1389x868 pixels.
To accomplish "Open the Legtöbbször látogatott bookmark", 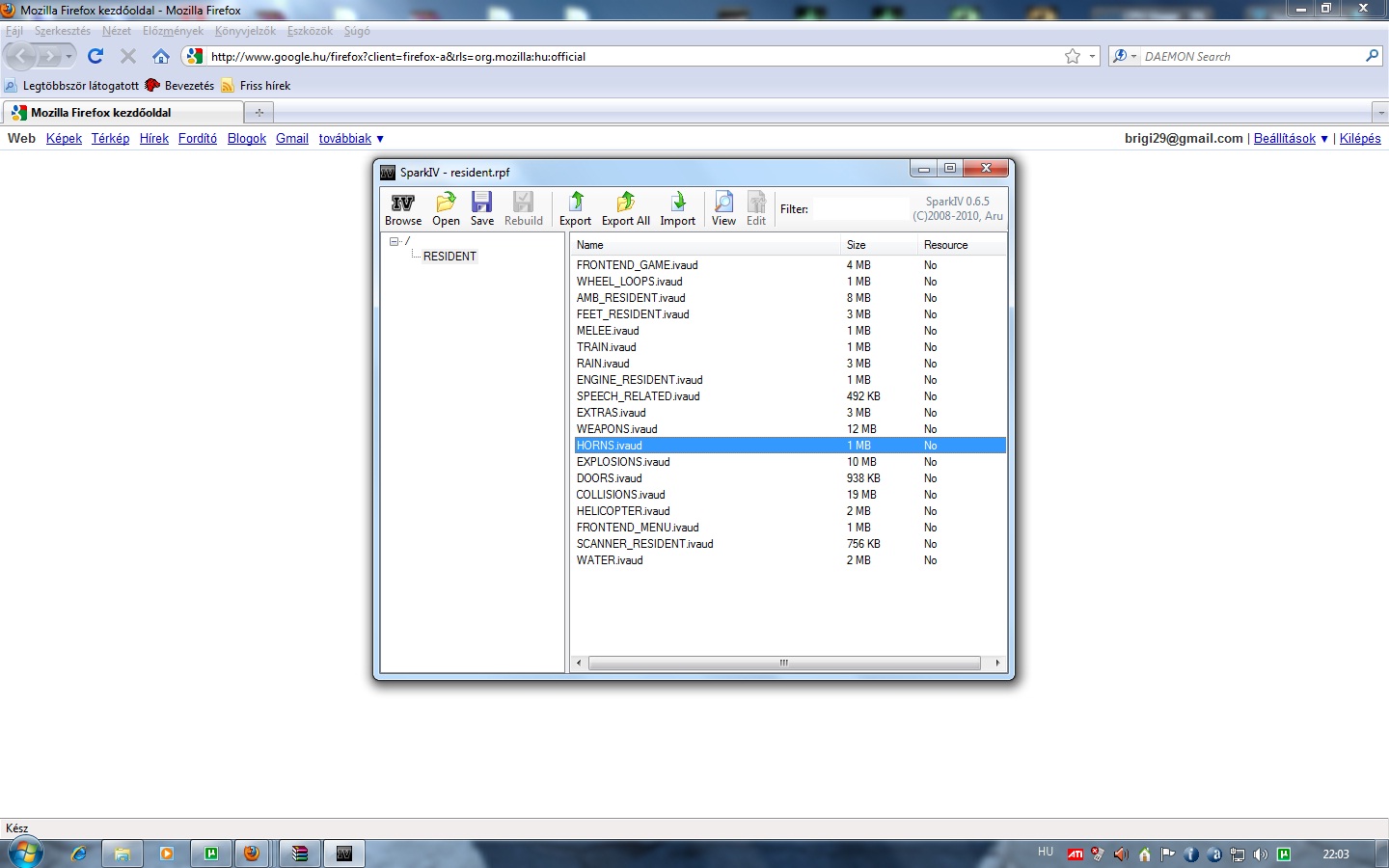I will (72, 86).
